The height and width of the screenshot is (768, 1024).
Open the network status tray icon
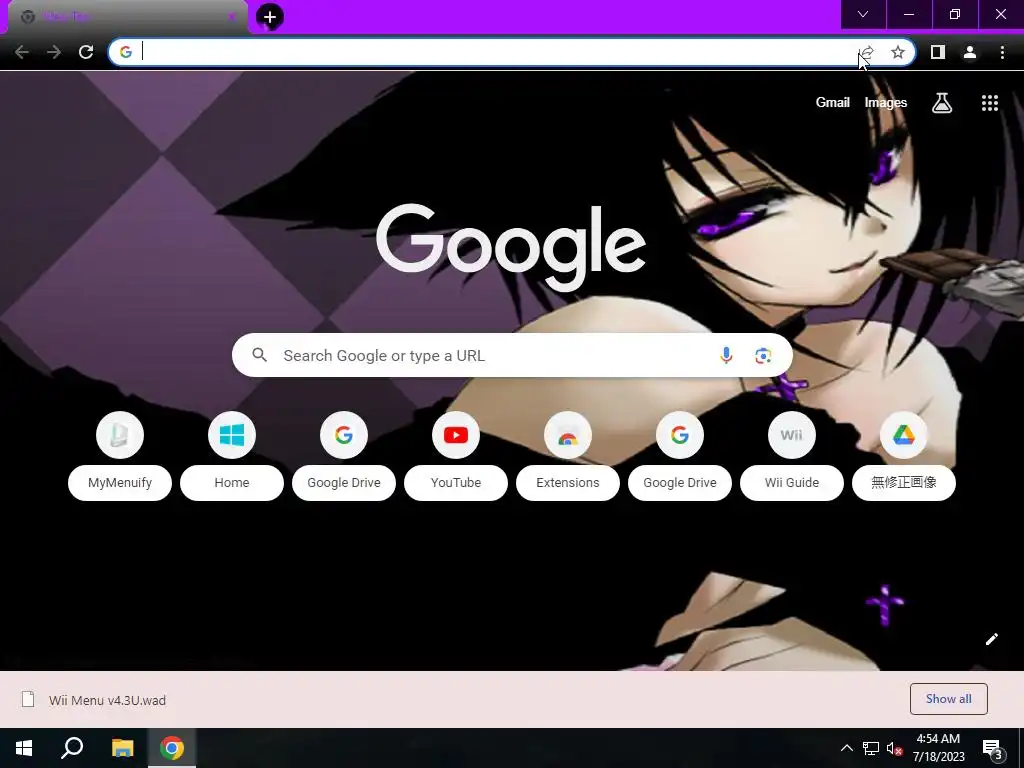pyautogui.click(x=871, y=748)
